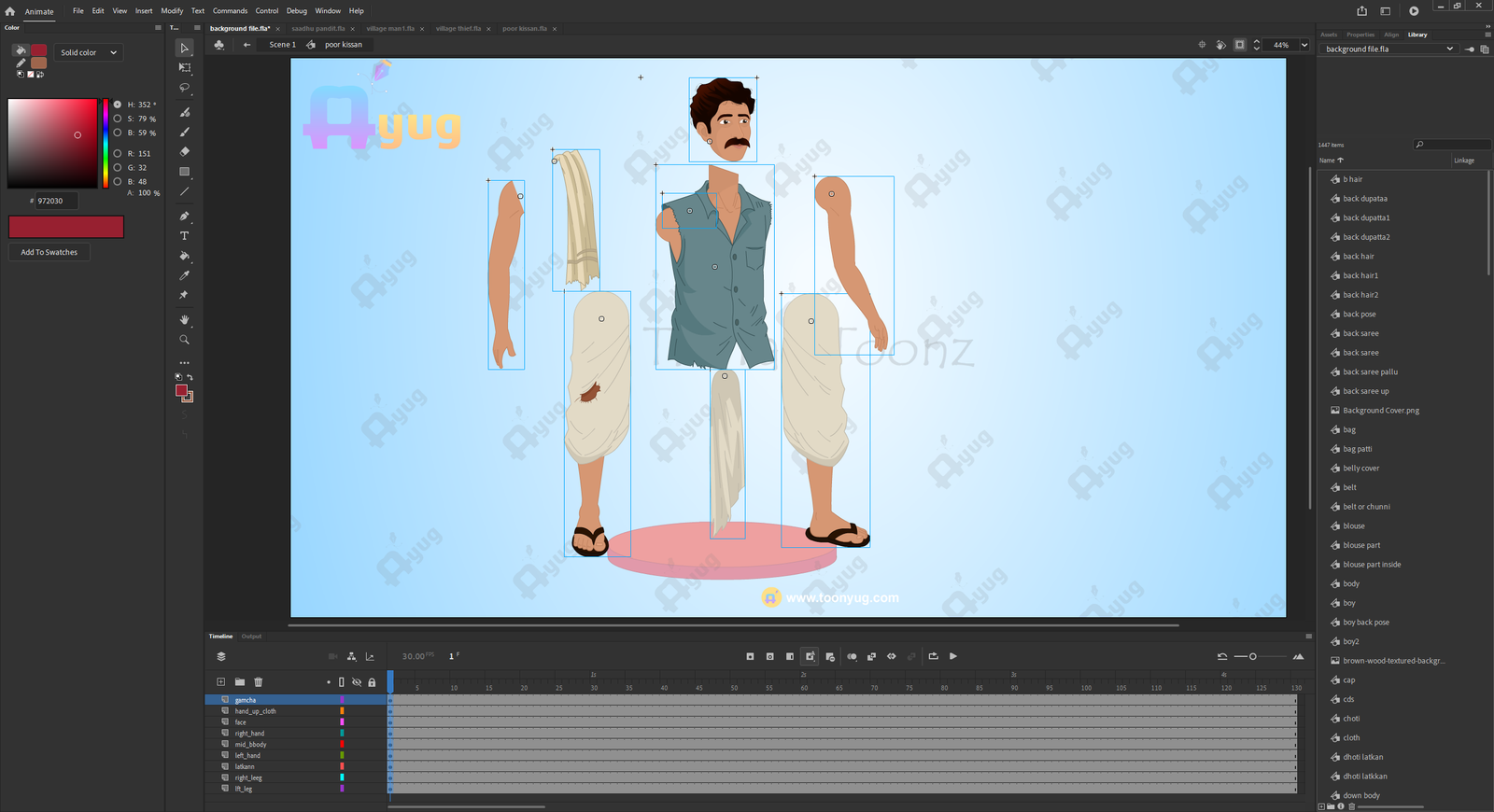Image resolution: width=1494 pixels, height=812 pixels.
Task: Open the stage zoom 44% dropdown
Action: tap(1304, 45)
